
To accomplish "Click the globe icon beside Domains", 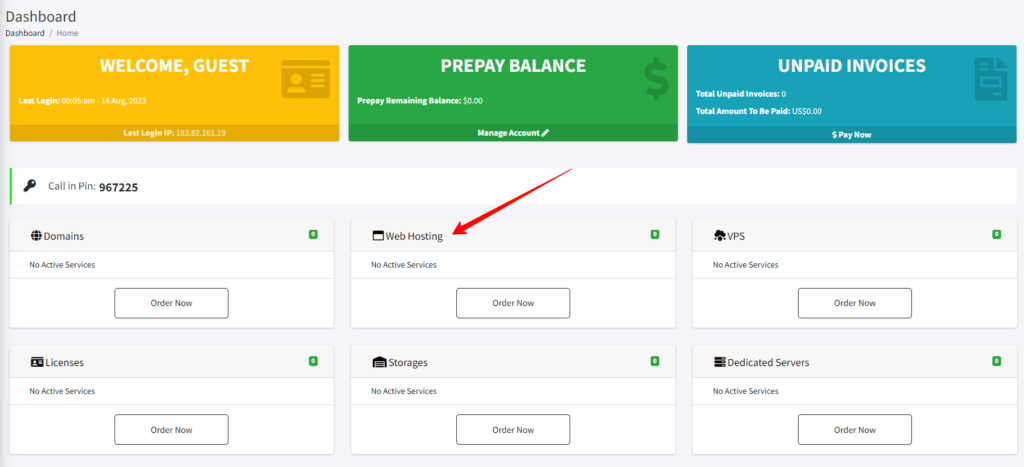I will [x=36, y=236].
